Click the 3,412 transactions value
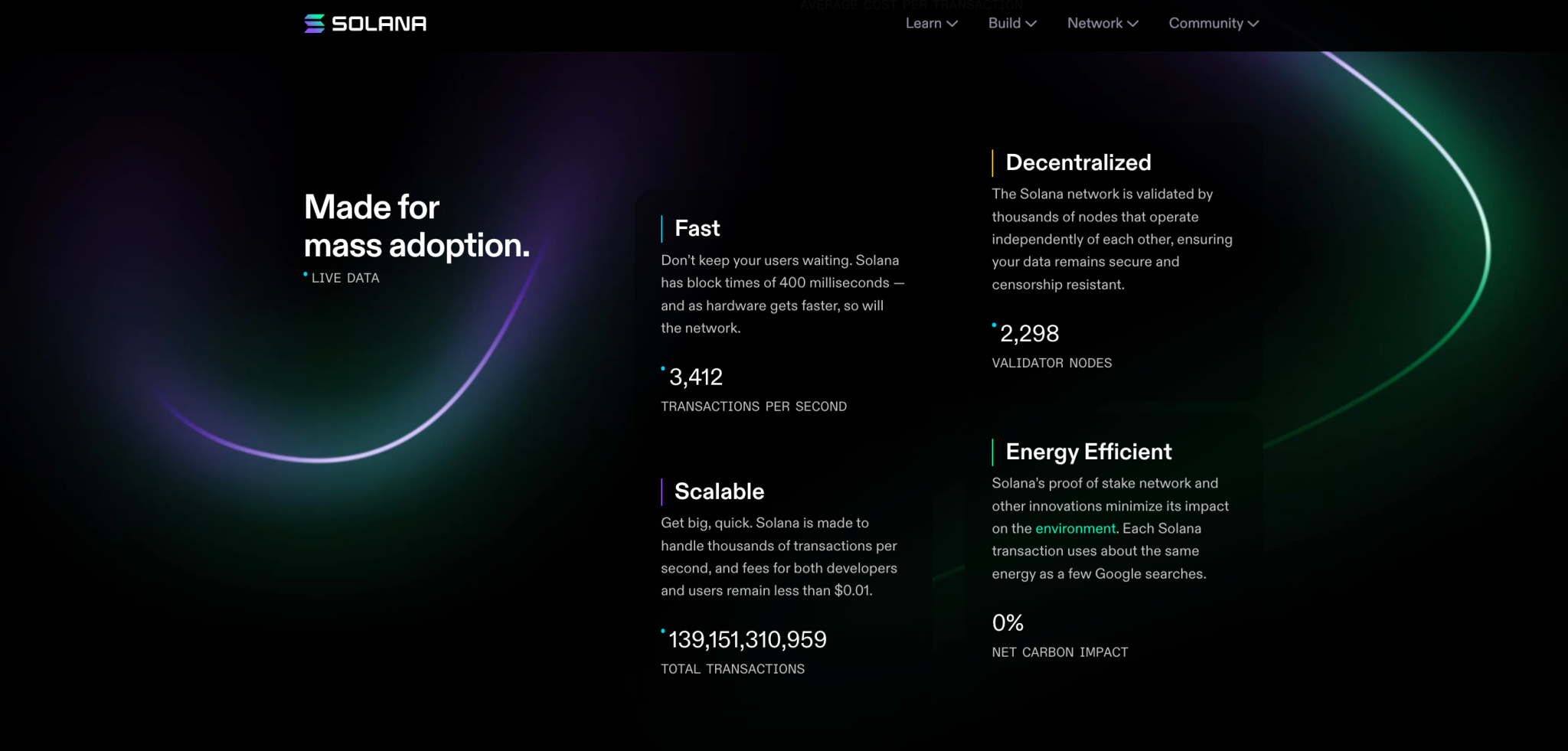The image size is (1568, 751). coord(695,377)
